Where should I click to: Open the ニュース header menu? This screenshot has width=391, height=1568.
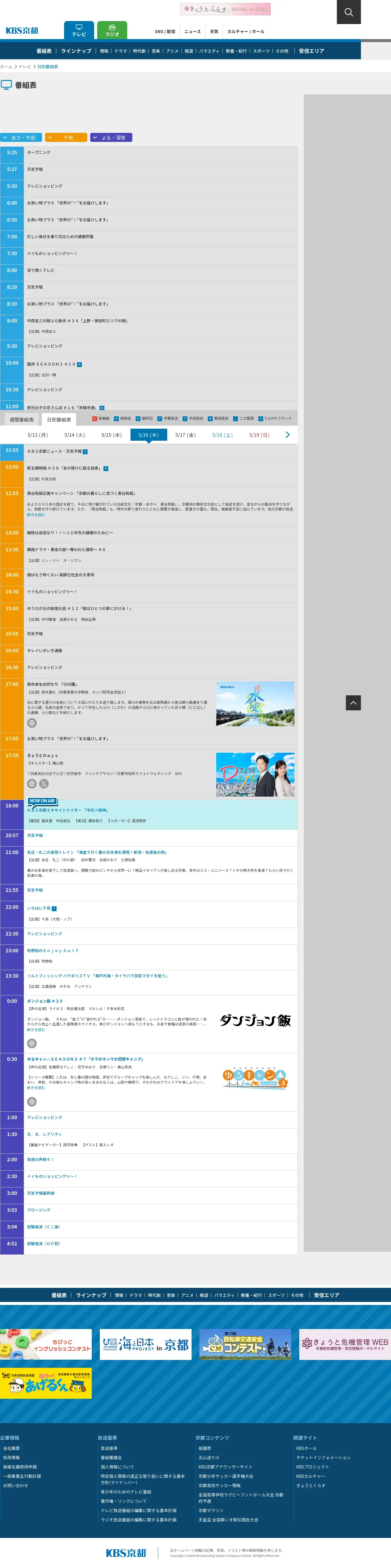(192, 32)
